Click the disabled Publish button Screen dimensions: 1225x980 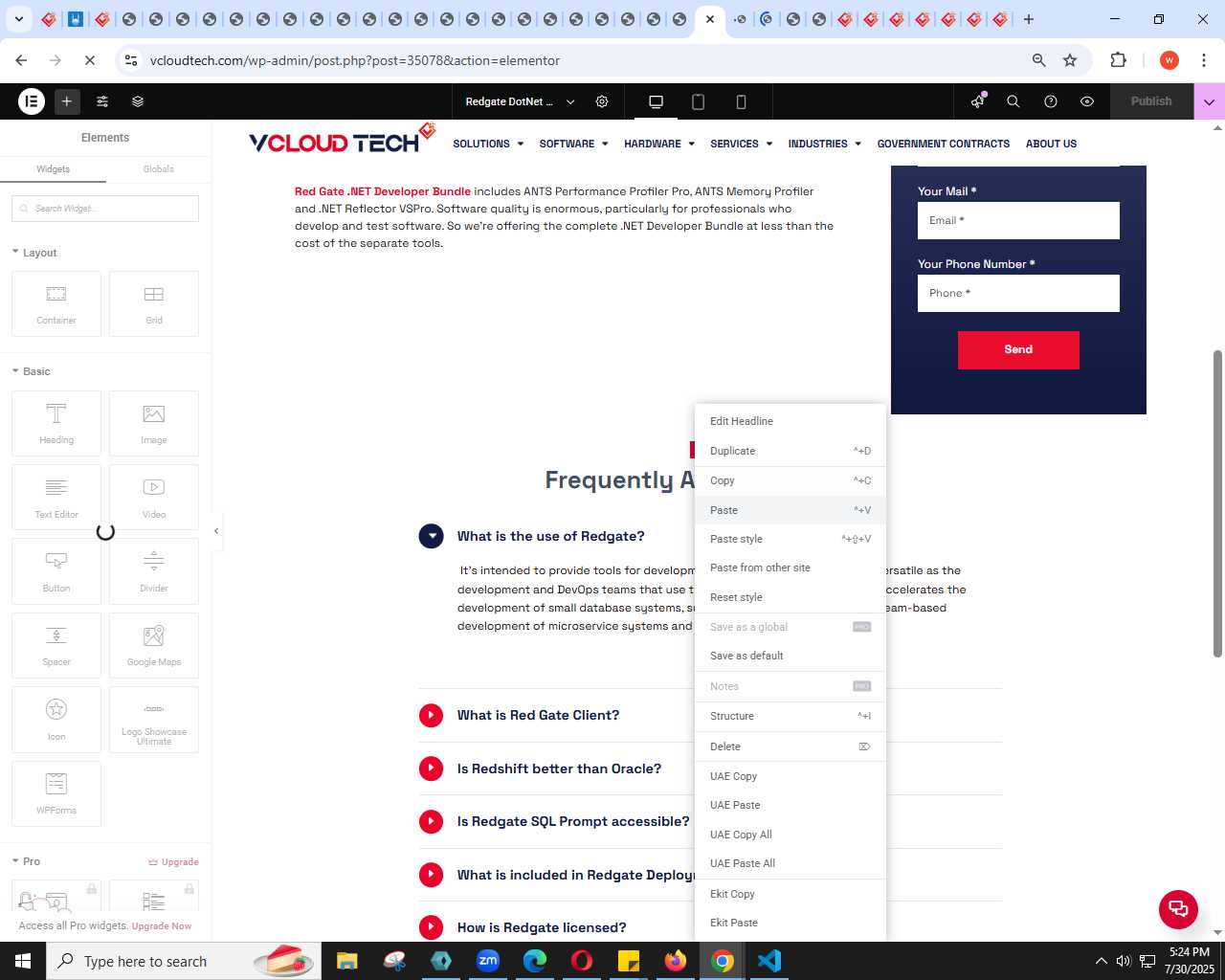1151,101
